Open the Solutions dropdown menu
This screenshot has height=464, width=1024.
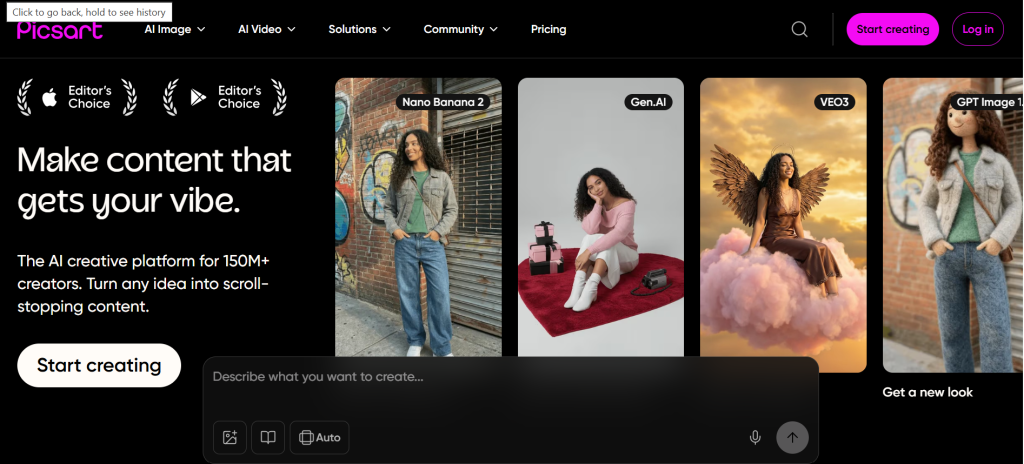click(359, 29)
